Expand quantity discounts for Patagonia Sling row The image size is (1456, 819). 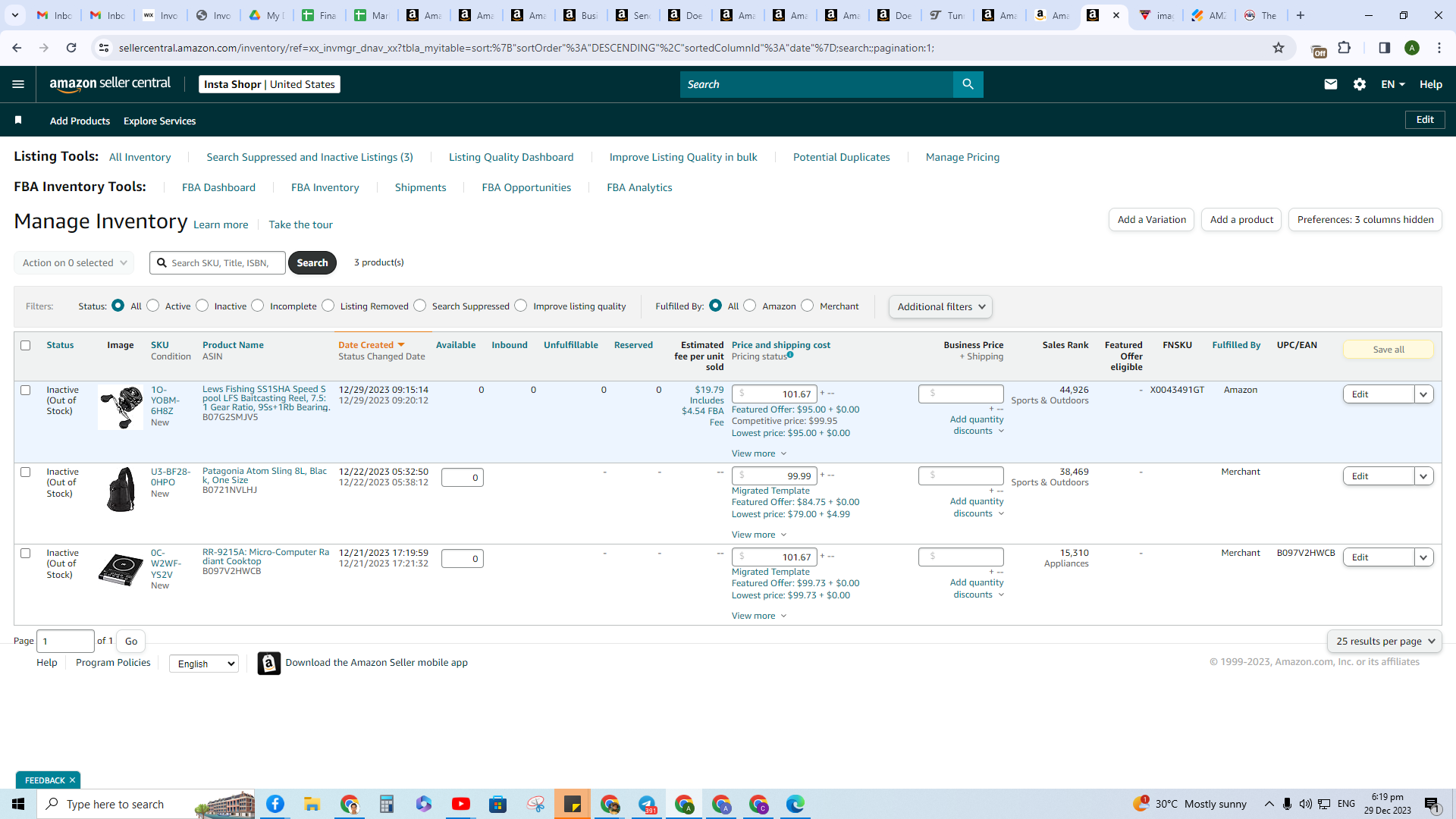[x=977, y=507]
